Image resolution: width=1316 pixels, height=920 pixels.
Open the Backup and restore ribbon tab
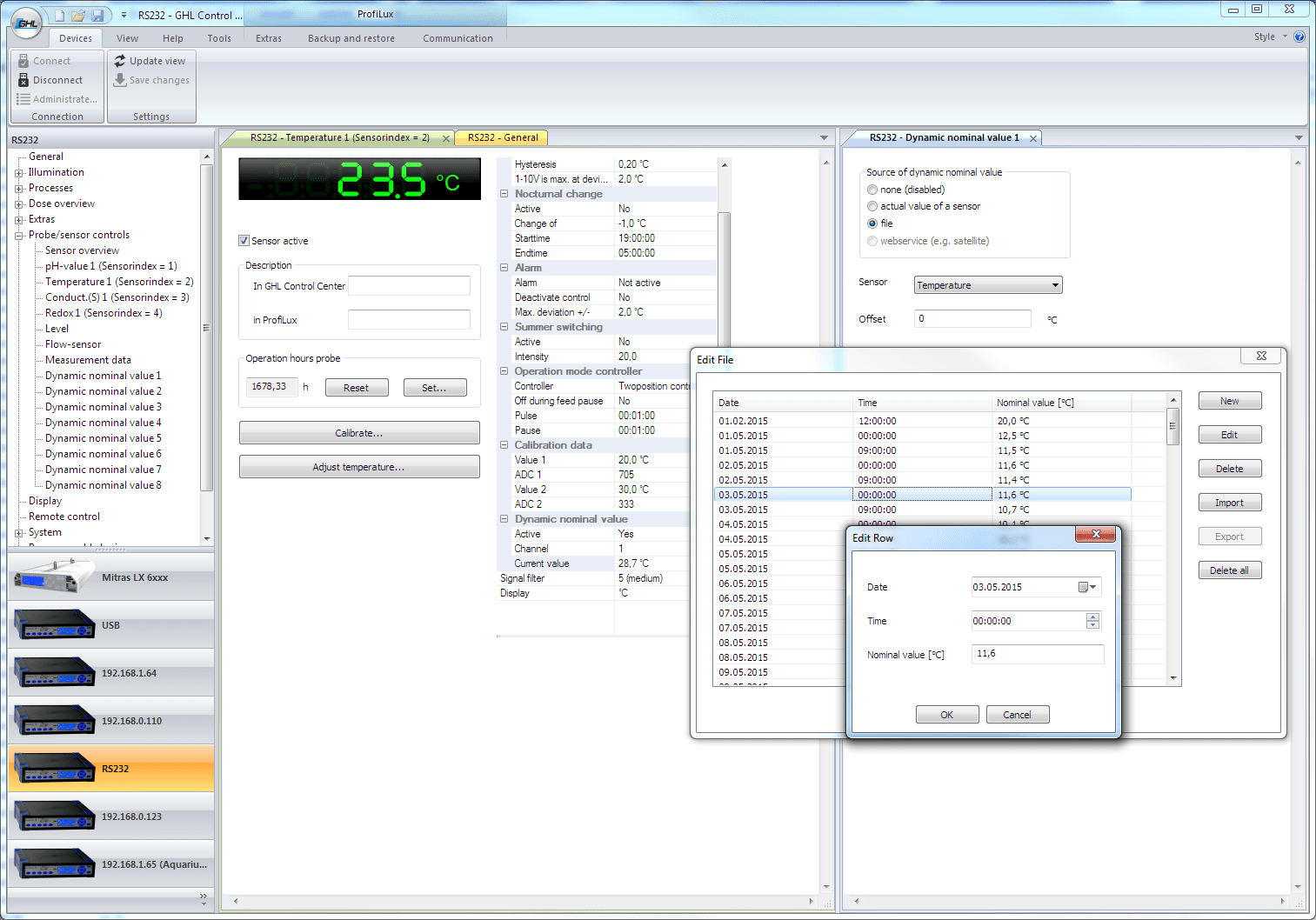[x=351, y=38]
